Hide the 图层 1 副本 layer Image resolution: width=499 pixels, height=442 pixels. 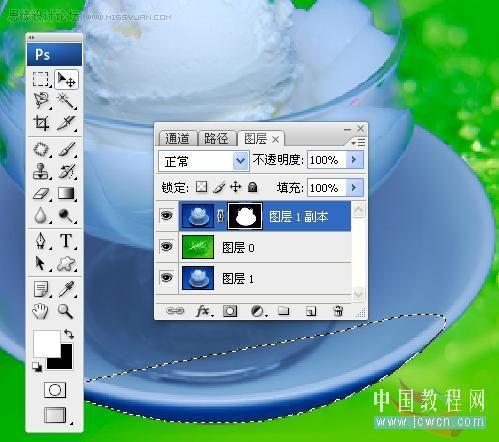167,216
